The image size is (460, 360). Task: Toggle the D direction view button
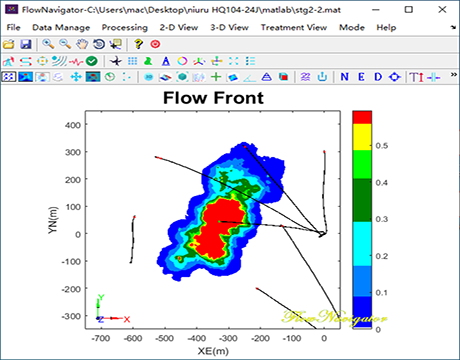point(378,77)
